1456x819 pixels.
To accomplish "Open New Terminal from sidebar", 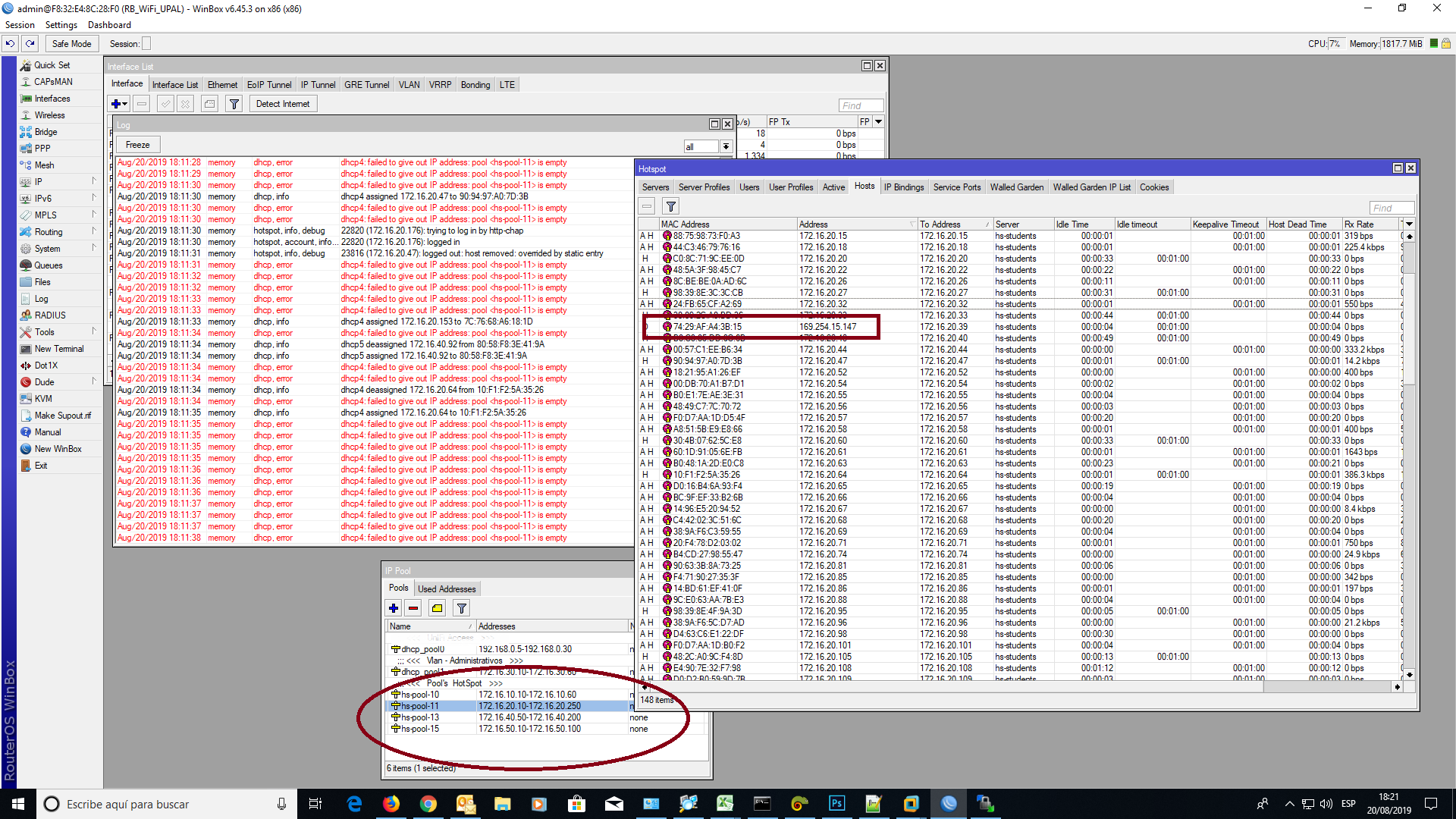I will click(58, 349).
